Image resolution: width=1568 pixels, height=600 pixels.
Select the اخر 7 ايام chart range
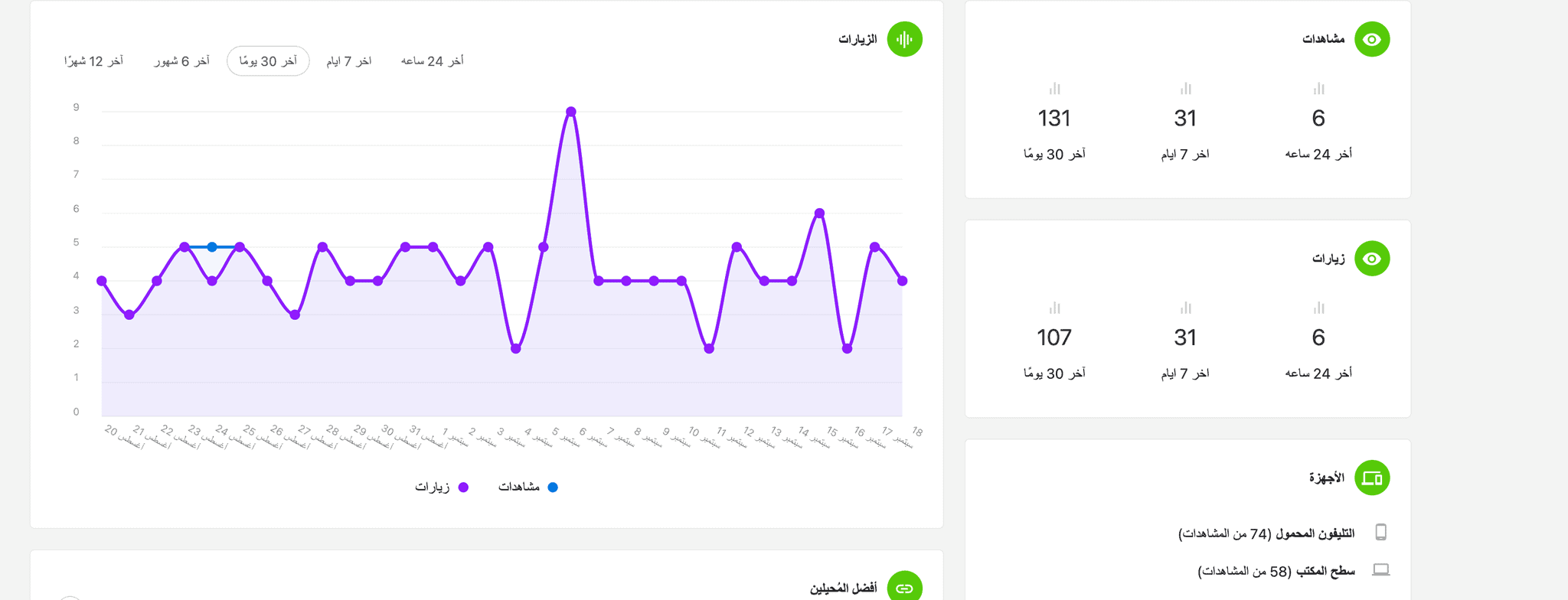(349, 61)
